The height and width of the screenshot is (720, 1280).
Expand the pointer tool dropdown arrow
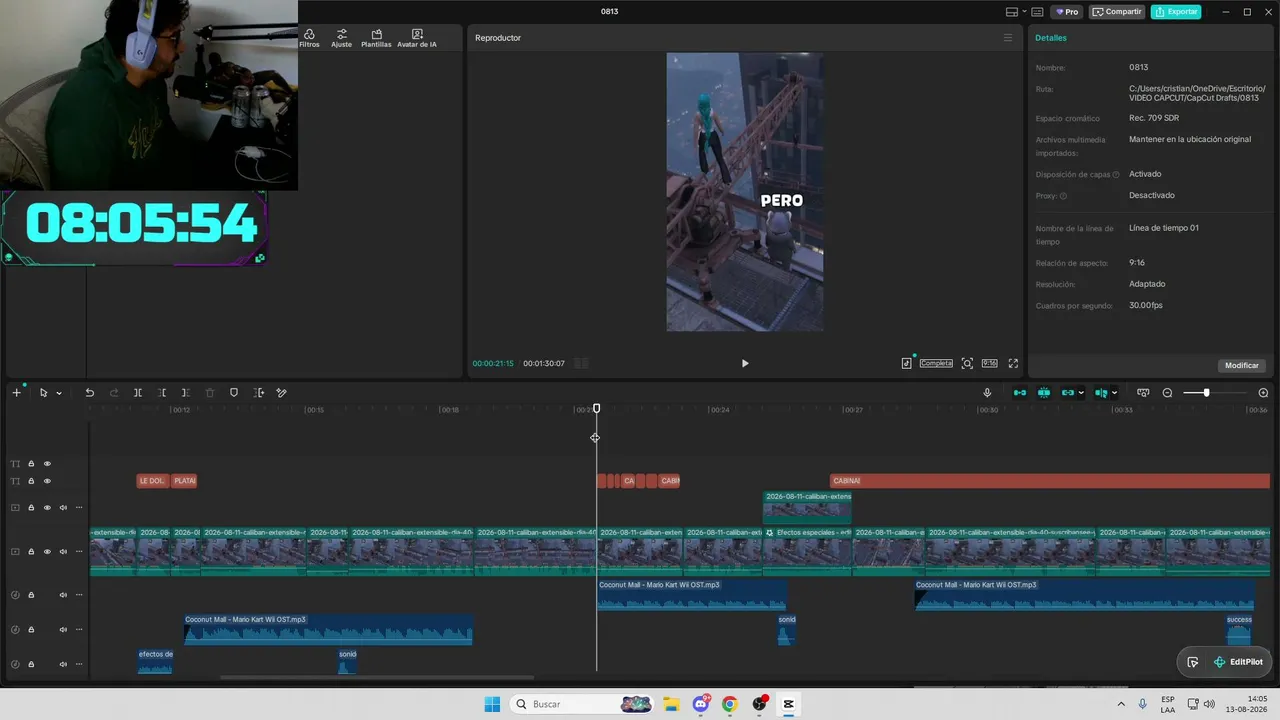pos(59,393)
